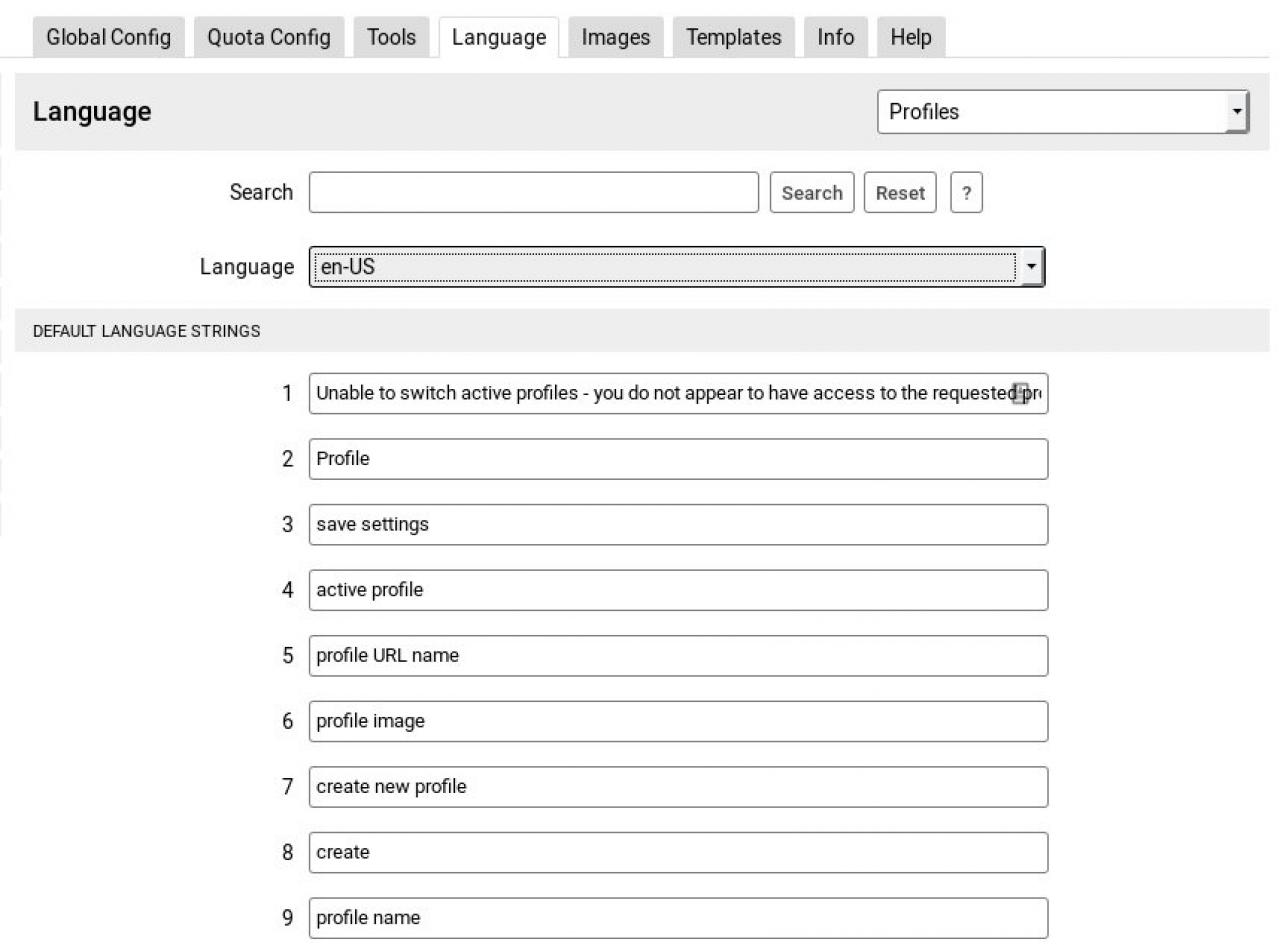
Task: Click the "Profile" string field 2
Action: 678,459
